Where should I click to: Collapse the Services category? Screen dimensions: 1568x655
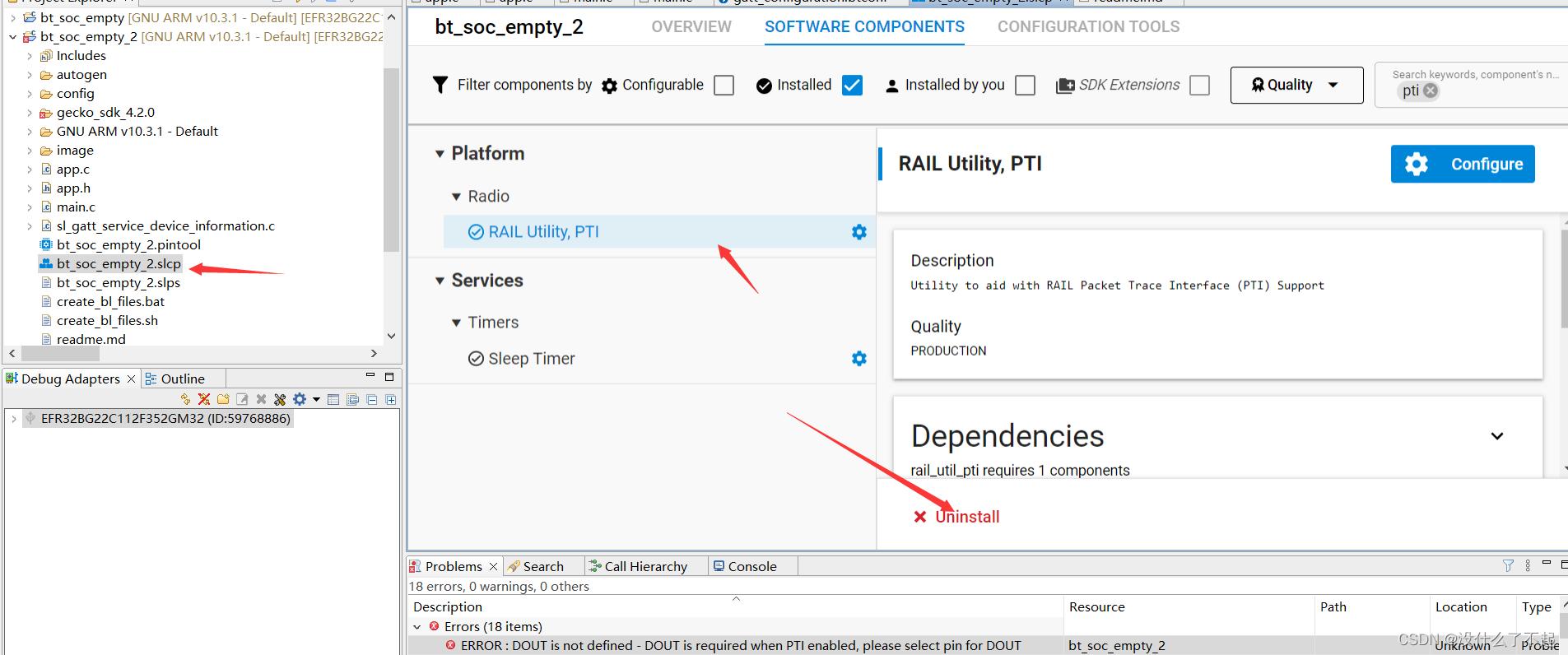pos(440,281)
